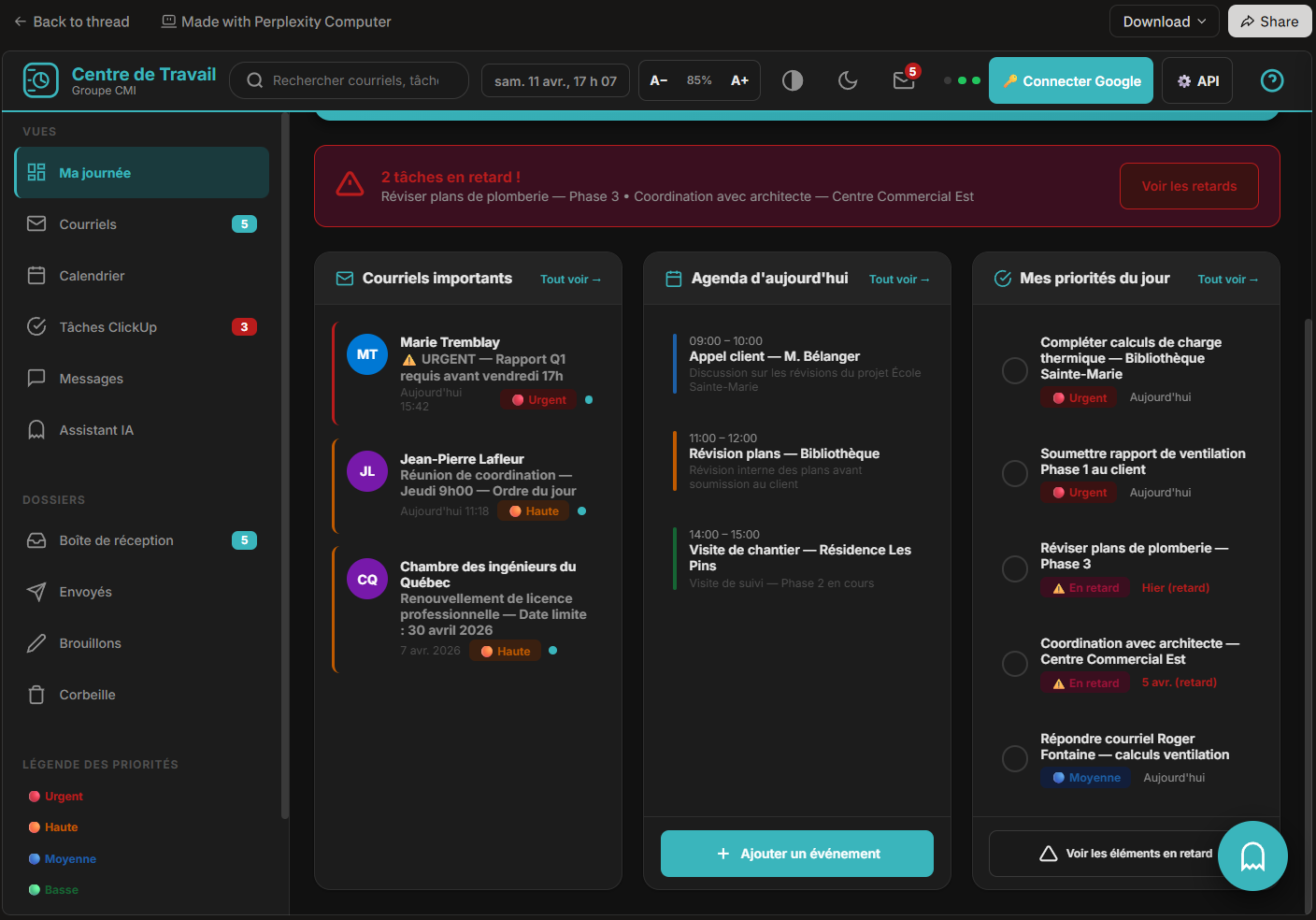
Task: Click the red warning triangle in the alert banner
Action: pos(350,184)
